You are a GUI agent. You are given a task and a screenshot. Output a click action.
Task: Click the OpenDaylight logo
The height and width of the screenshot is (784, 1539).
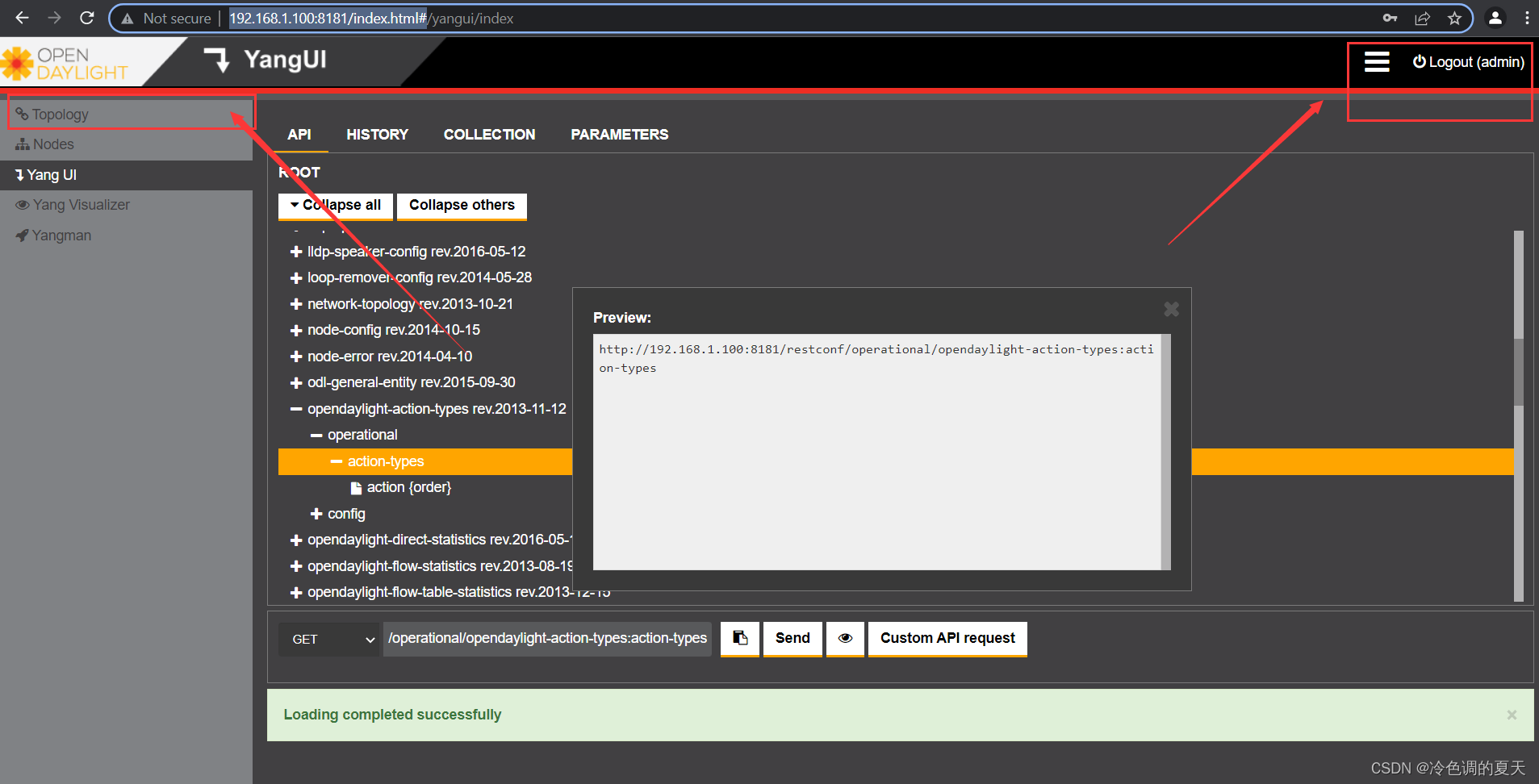65,63
